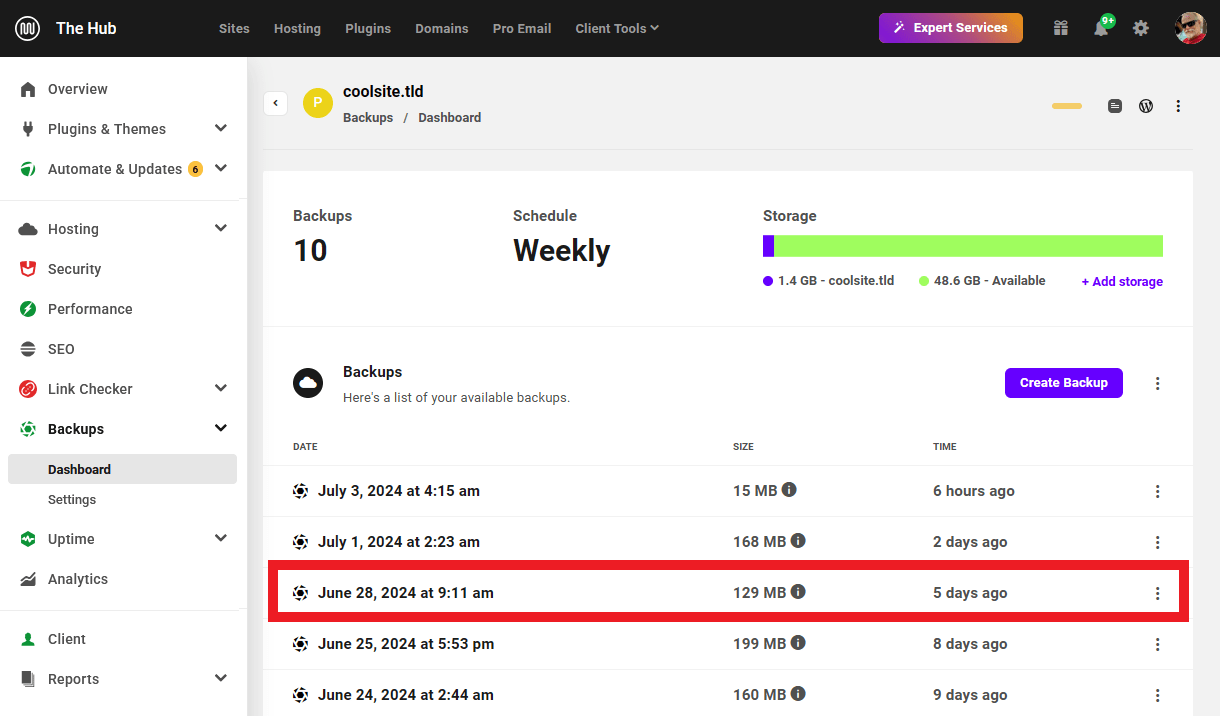Open the options menu next to Create Backup
This screenshot has width=1220, height=716.
click(1157, 383)
